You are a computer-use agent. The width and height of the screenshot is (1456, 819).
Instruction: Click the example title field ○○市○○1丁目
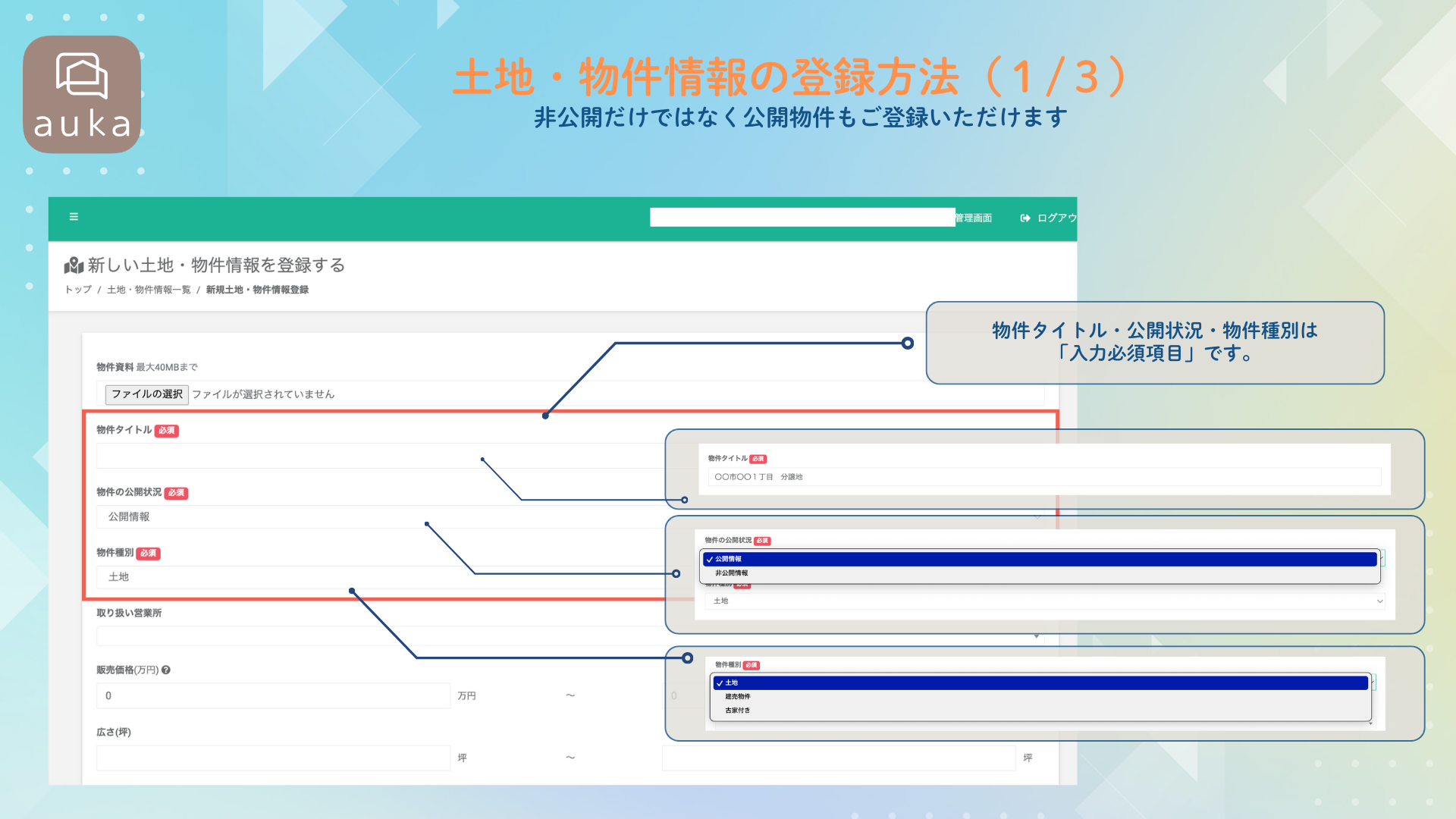(x=1045, y=477)
